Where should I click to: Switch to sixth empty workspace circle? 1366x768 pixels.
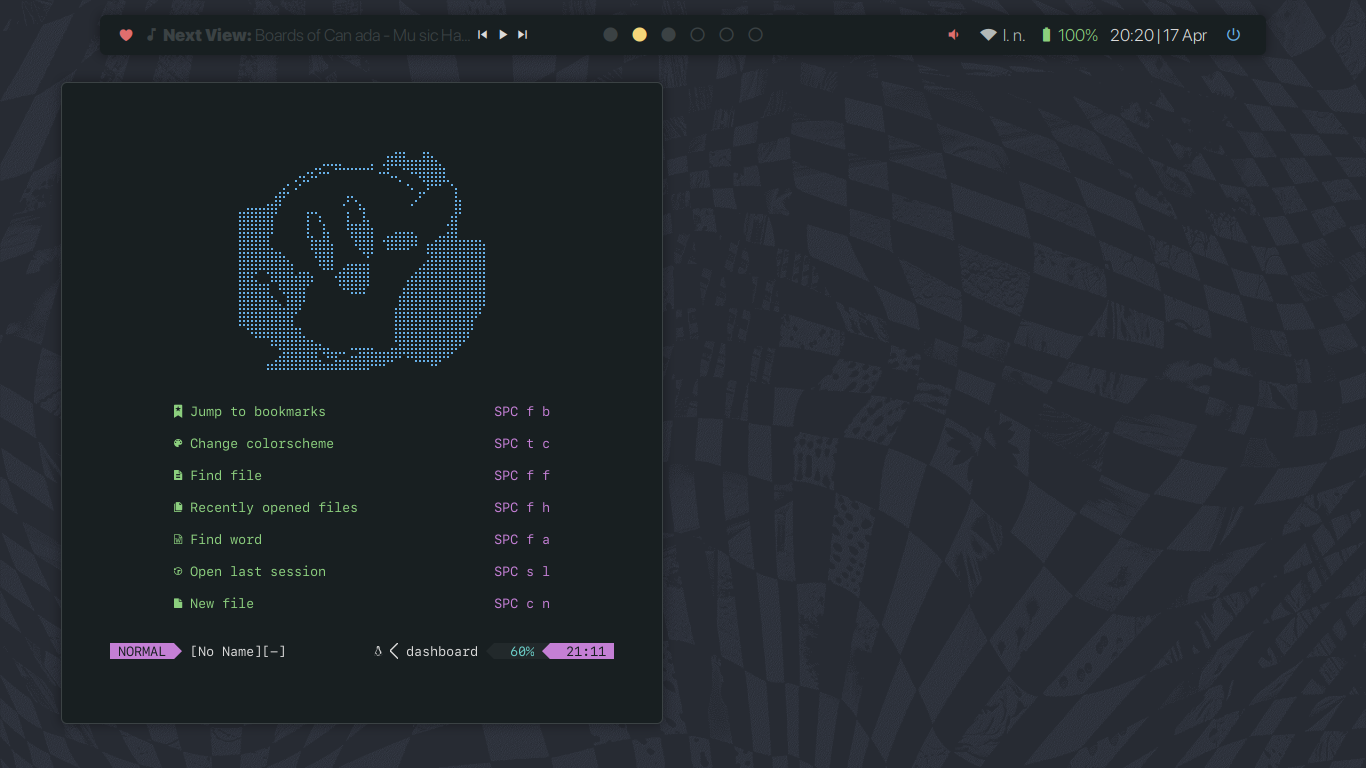[756, 35]
